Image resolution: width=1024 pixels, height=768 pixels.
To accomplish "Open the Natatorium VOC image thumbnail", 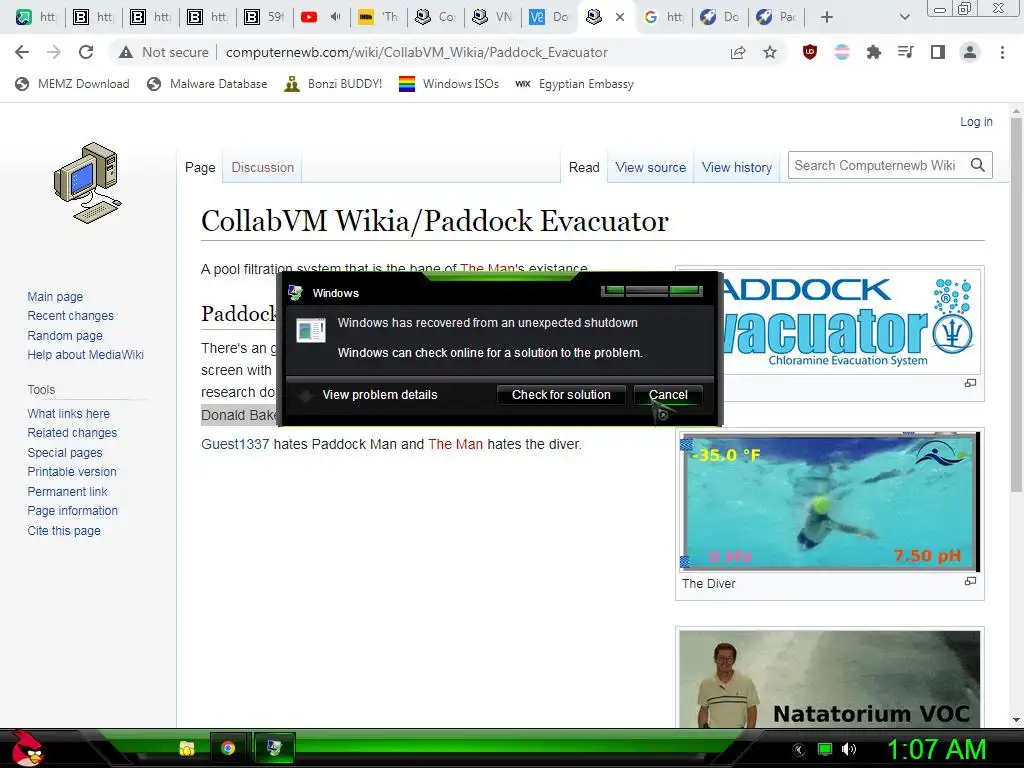I will 829,679.
